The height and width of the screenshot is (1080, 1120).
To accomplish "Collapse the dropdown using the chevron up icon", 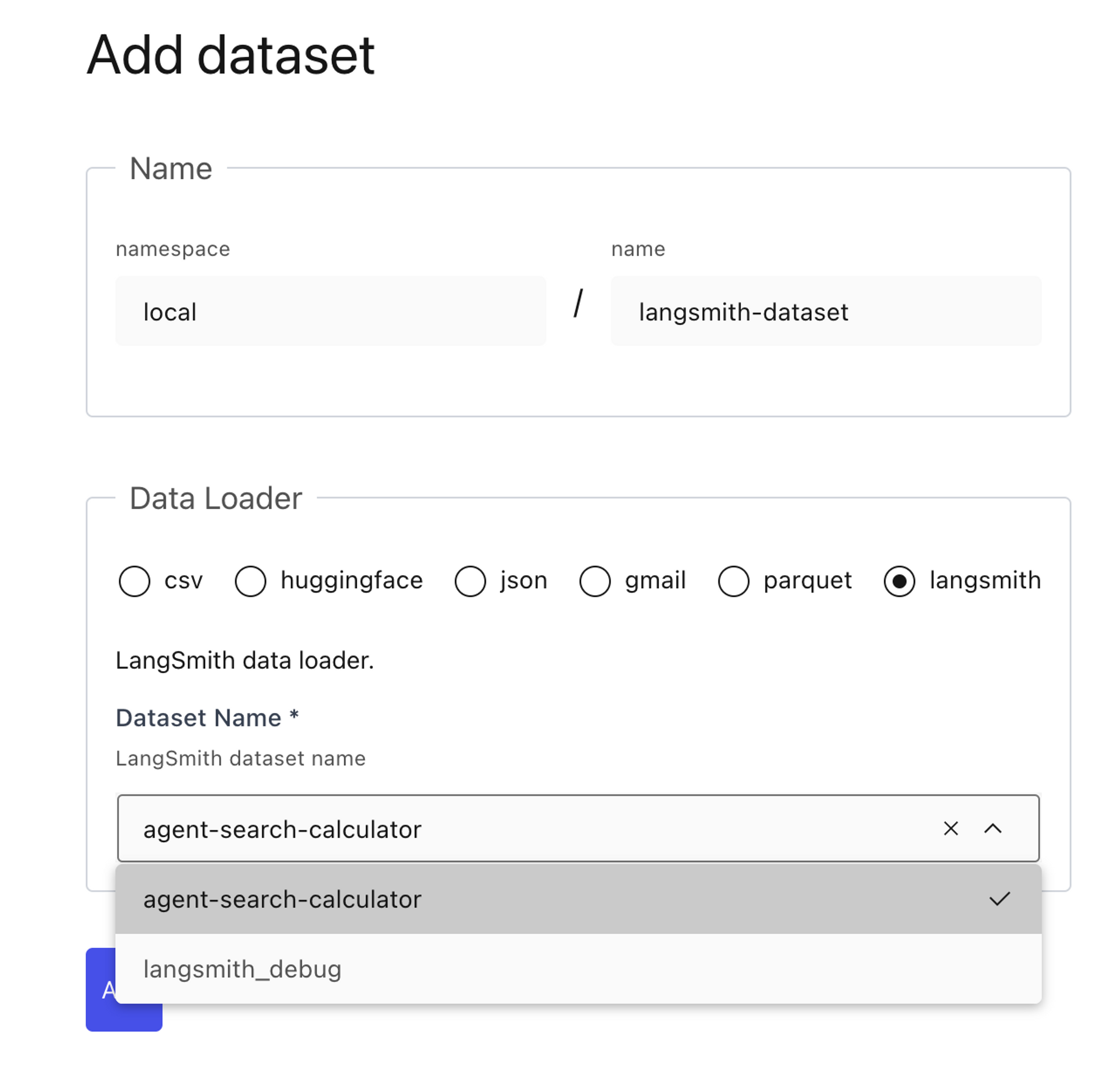I will 993,828.
